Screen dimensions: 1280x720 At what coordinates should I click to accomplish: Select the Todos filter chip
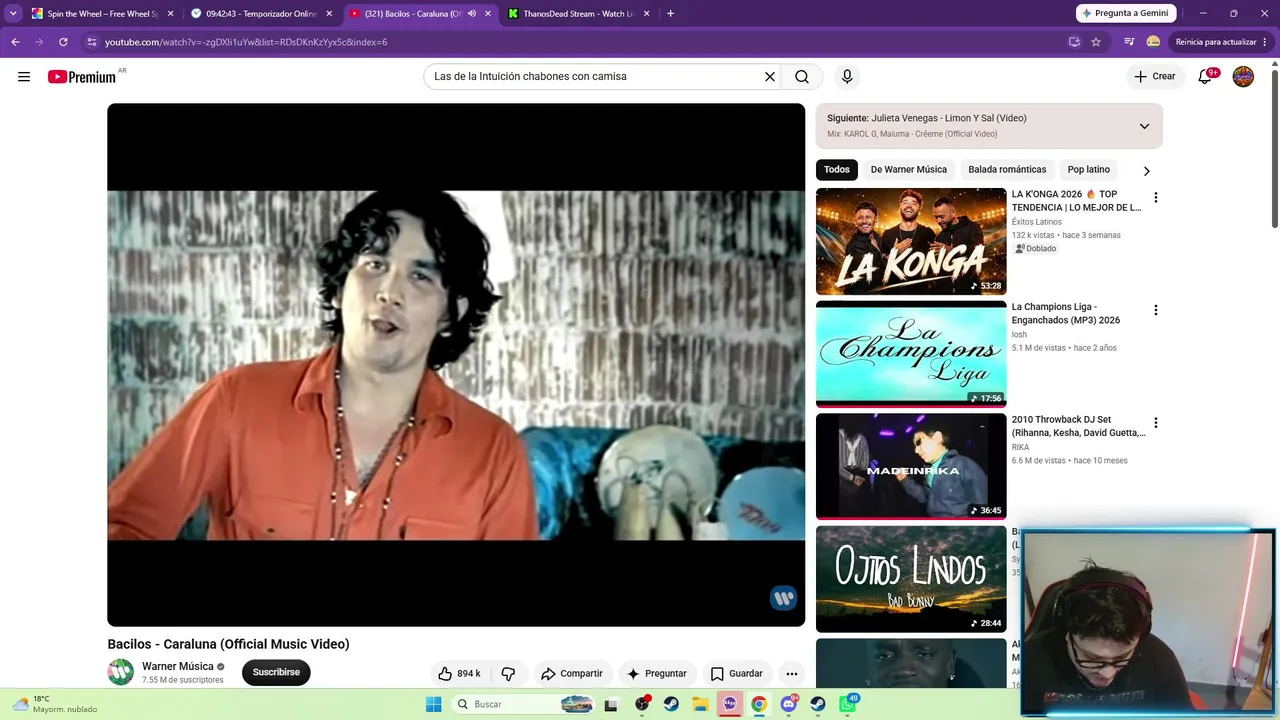click(x=837, y=170)
